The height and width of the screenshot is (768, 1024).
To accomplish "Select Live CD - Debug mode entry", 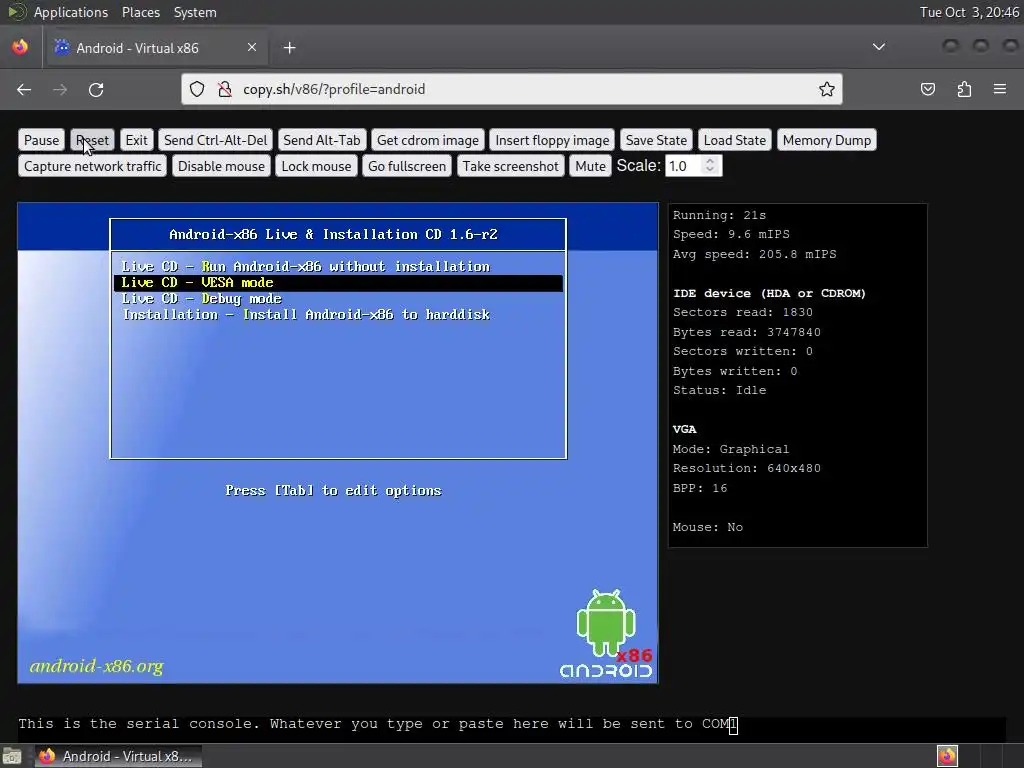I will click(338, 298).
